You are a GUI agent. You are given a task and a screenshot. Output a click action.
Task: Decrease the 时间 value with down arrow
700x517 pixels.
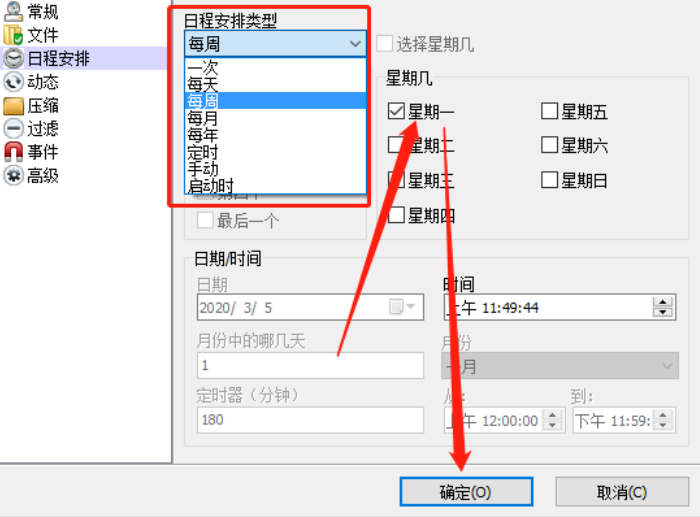tap(663, 312)
